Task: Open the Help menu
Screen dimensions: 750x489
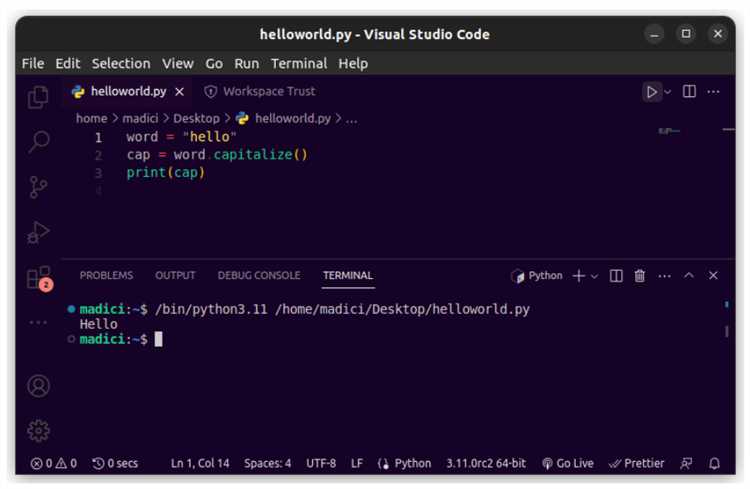Action: [353, 63]
